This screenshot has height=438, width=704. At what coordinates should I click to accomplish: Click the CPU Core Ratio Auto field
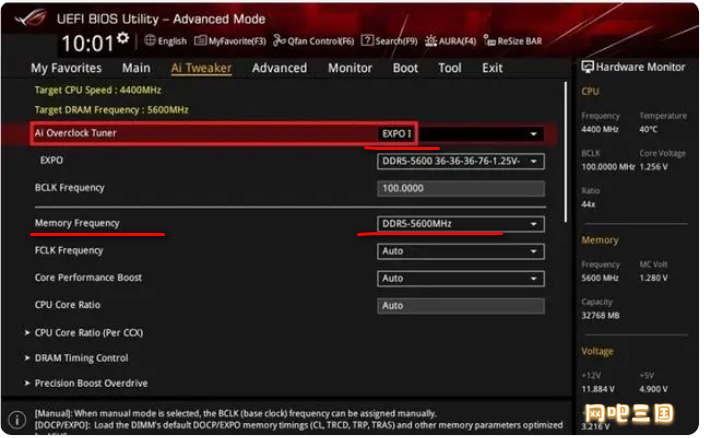point(461,306)
